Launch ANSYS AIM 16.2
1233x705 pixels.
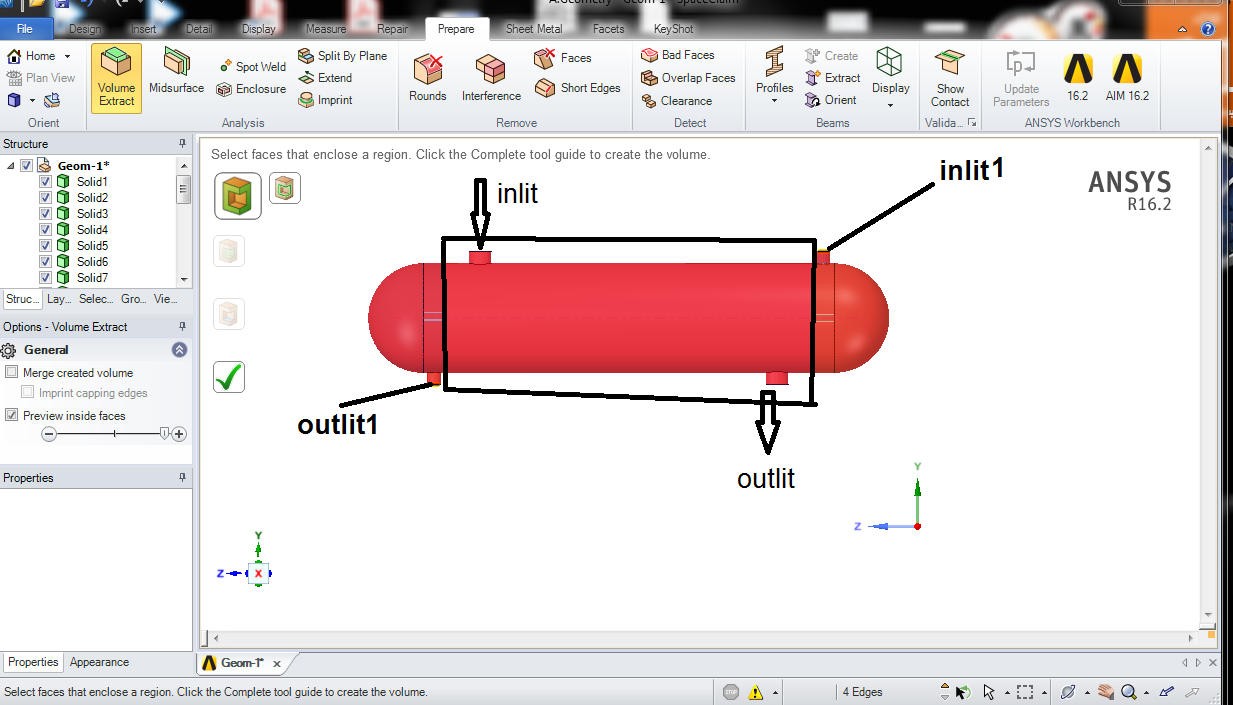[1127, 78]
